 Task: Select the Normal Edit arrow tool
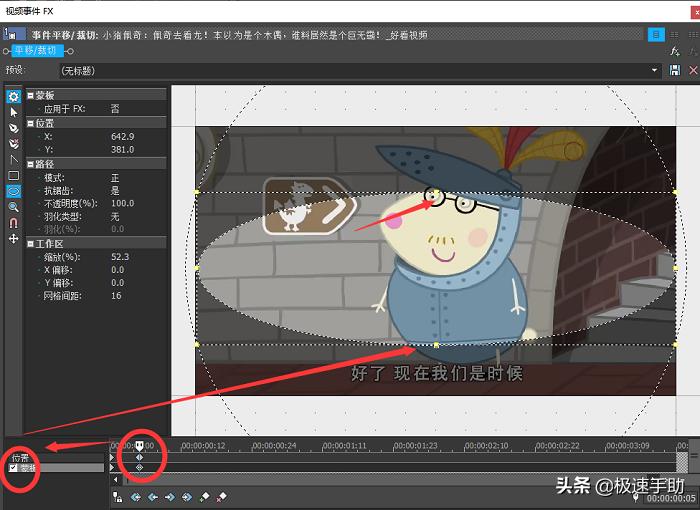(13, 112)
